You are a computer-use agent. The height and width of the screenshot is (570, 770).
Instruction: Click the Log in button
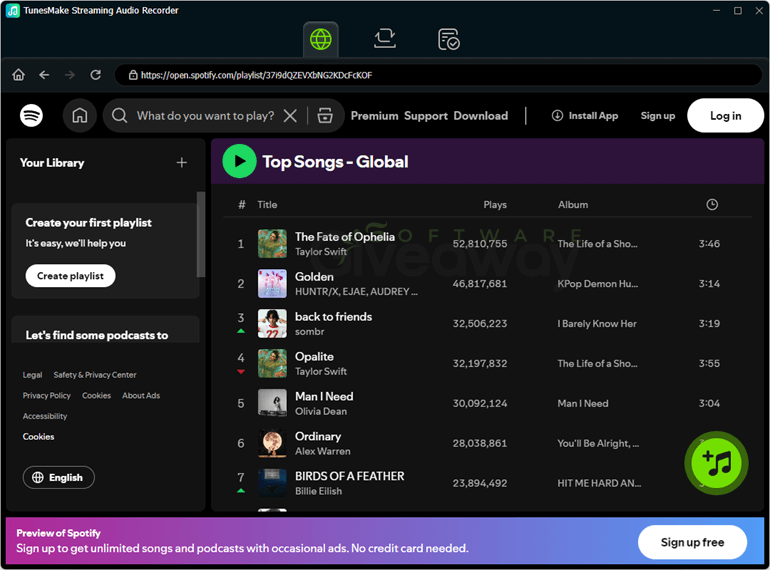coord(725,115)
